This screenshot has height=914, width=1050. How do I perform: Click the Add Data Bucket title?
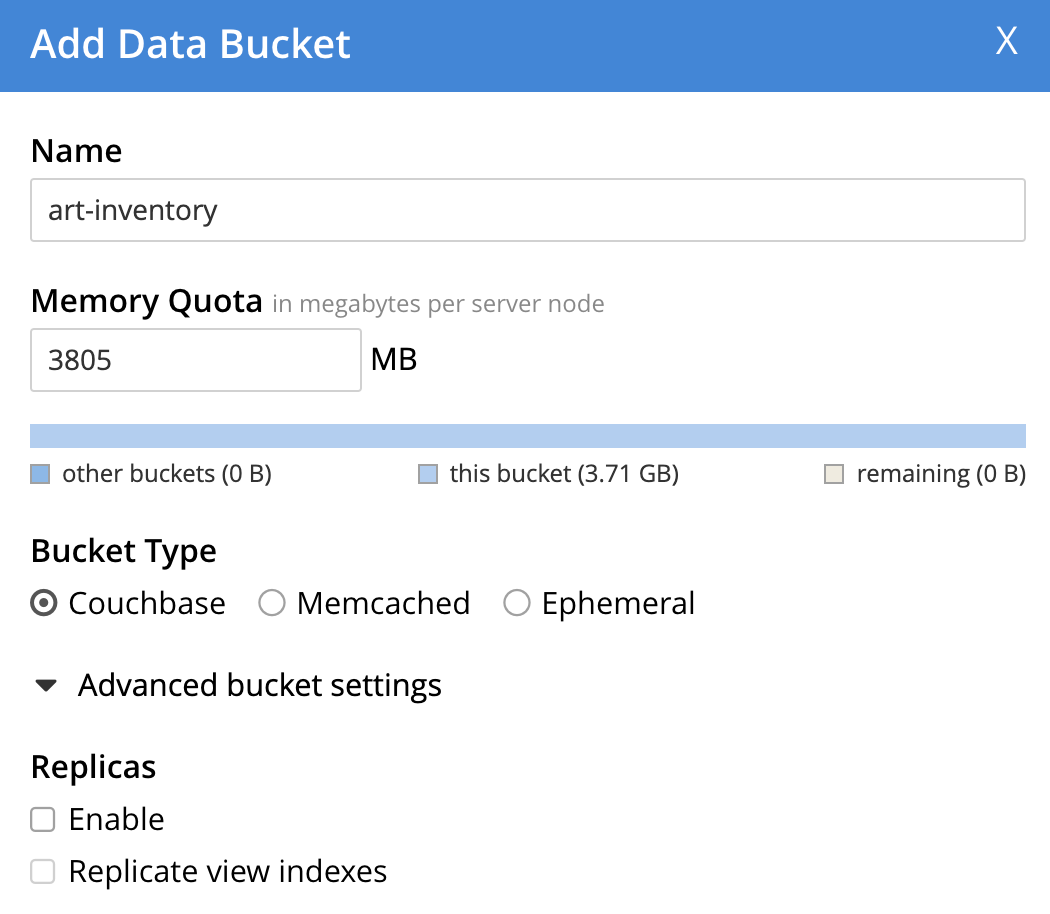(190, 44)
